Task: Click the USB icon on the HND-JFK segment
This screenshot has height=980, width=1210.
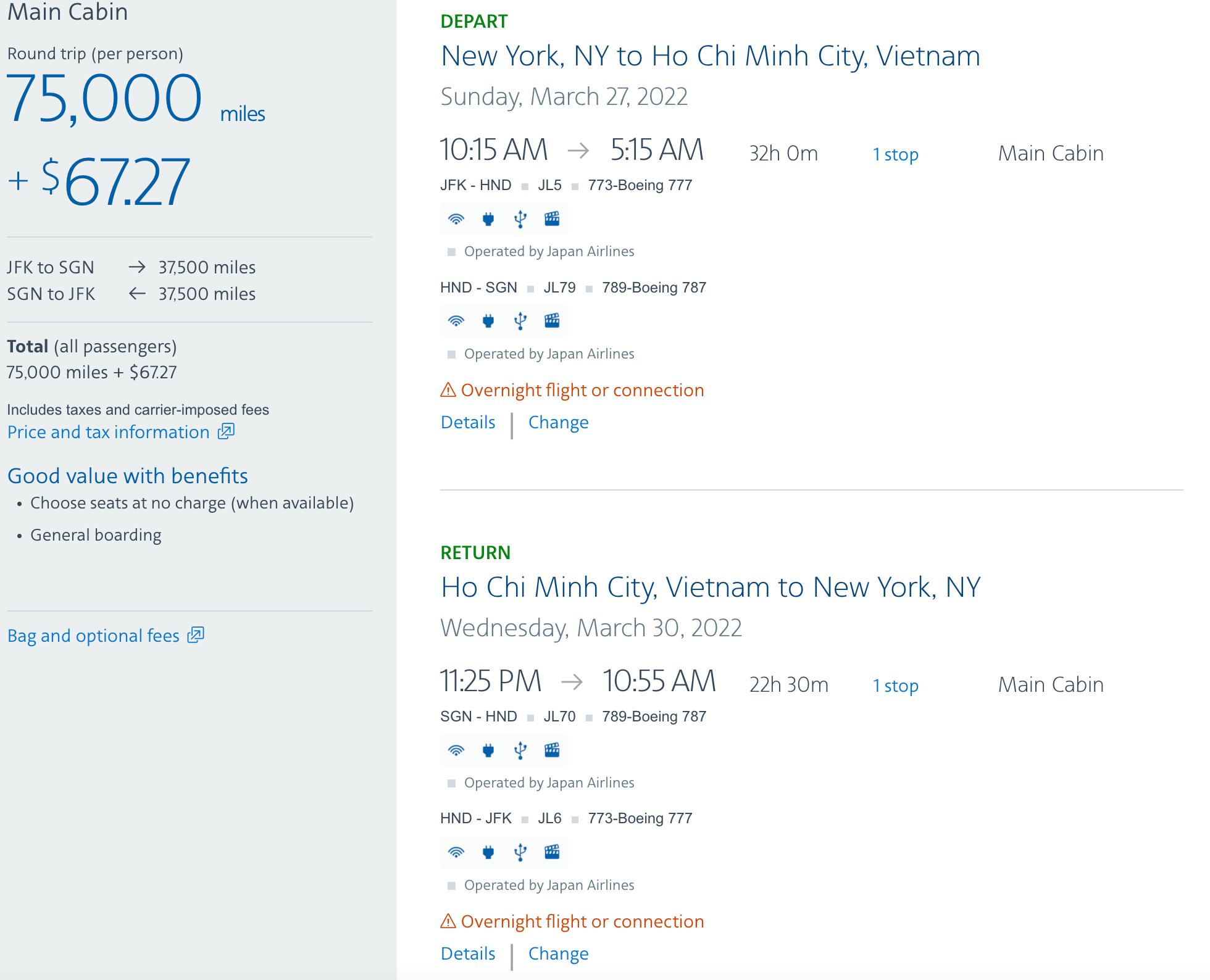Action: tap(520, 852)
